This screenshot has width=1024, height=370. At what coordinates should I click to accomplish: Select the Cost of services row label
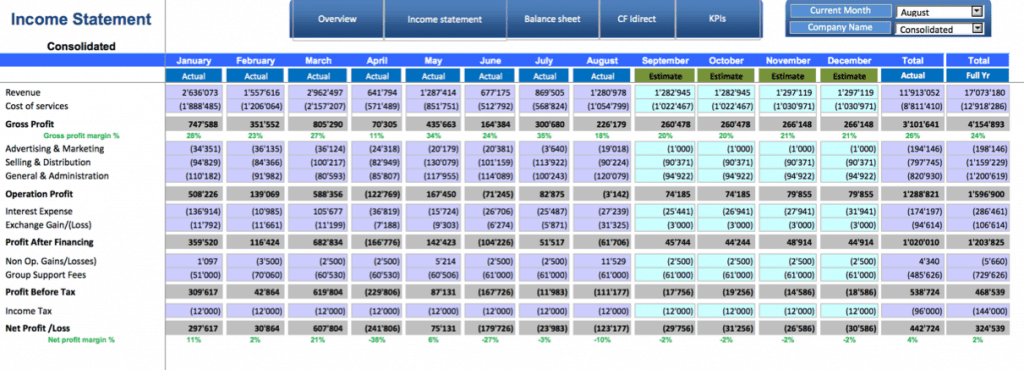[x=37, y=106]
